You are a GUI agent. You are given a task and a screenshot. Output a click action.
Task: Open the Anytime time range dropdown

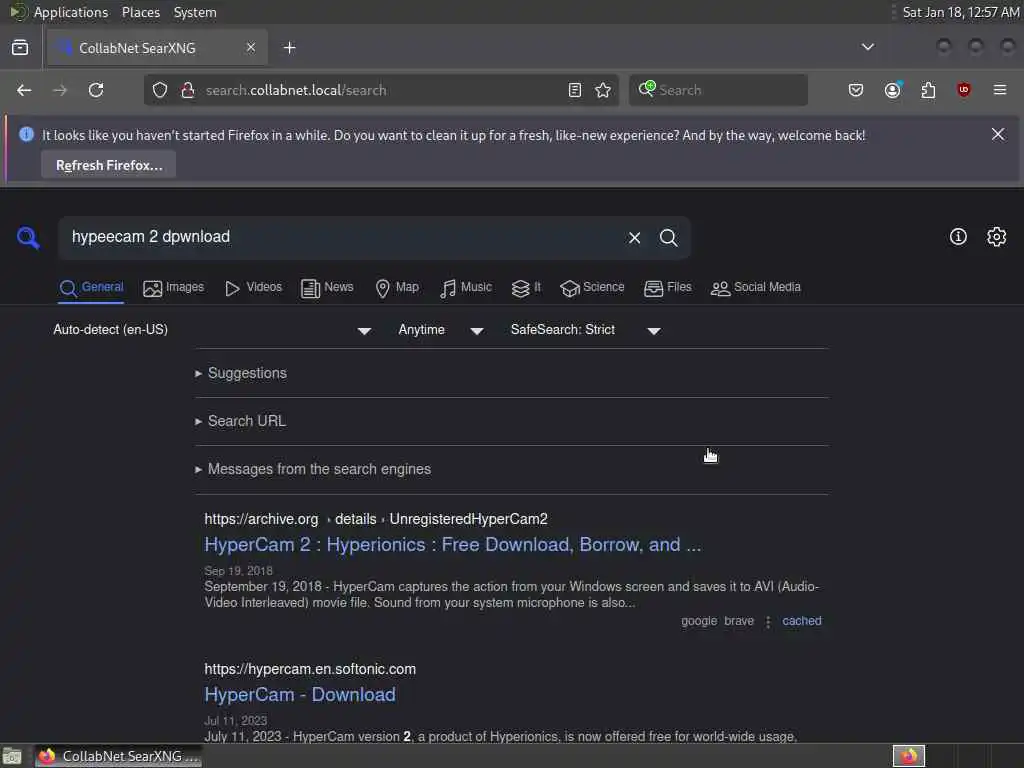click(441, 330)
